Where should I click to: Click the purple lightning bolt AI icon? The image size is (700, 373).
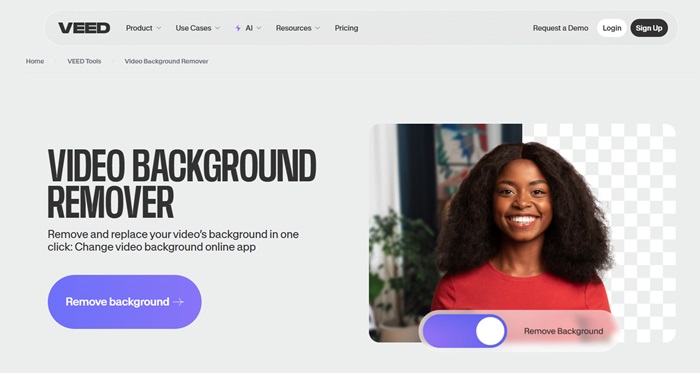238,28
